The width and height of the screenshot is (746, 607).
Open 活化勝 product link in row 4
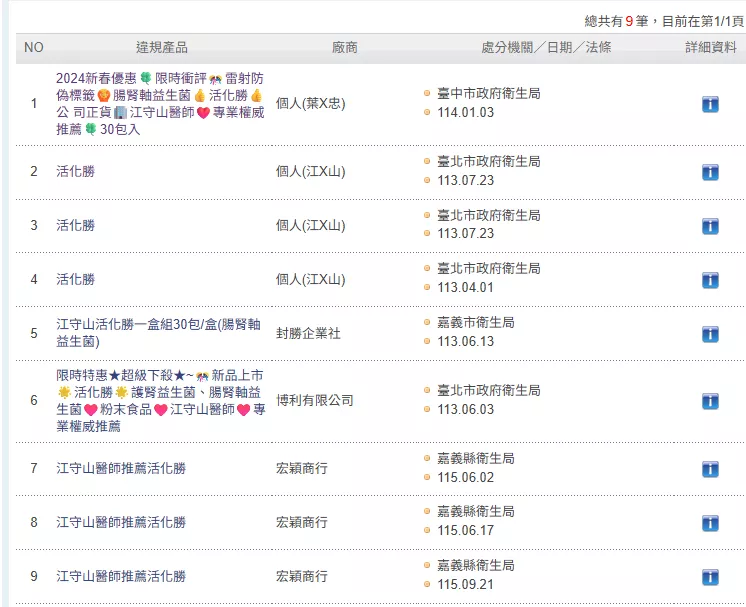pos(76,279)
